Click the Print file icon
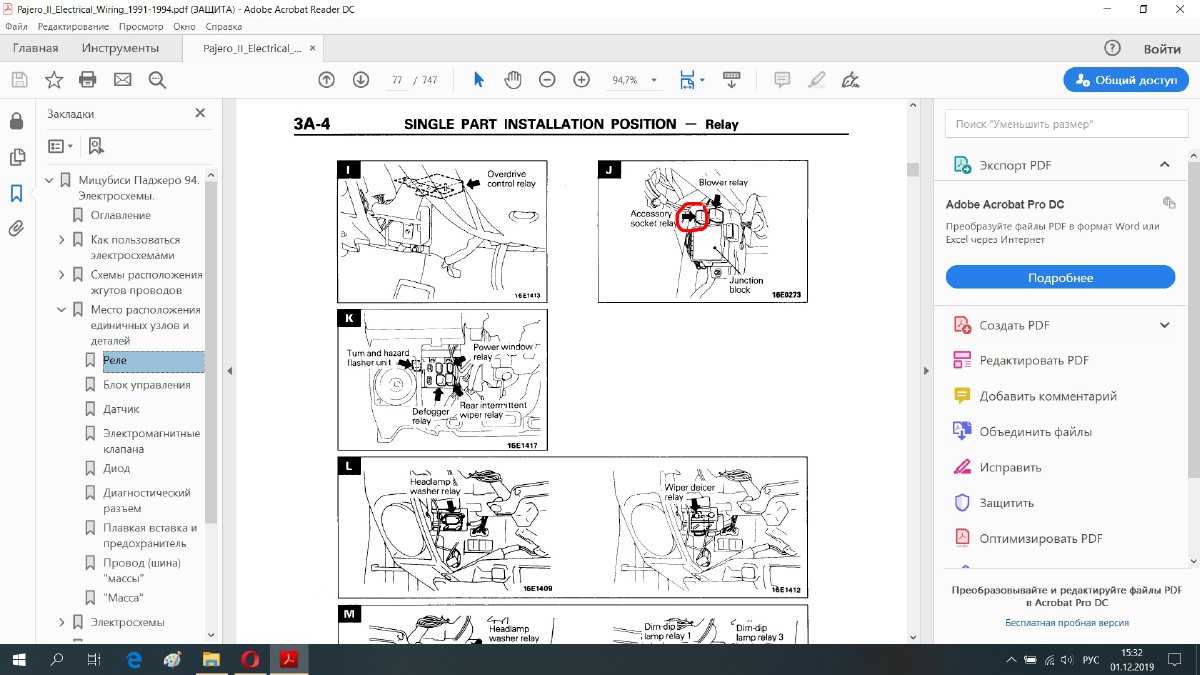The height and width of the screenshot is (675, 1200). pyautogui.click(x=88, y=80)
